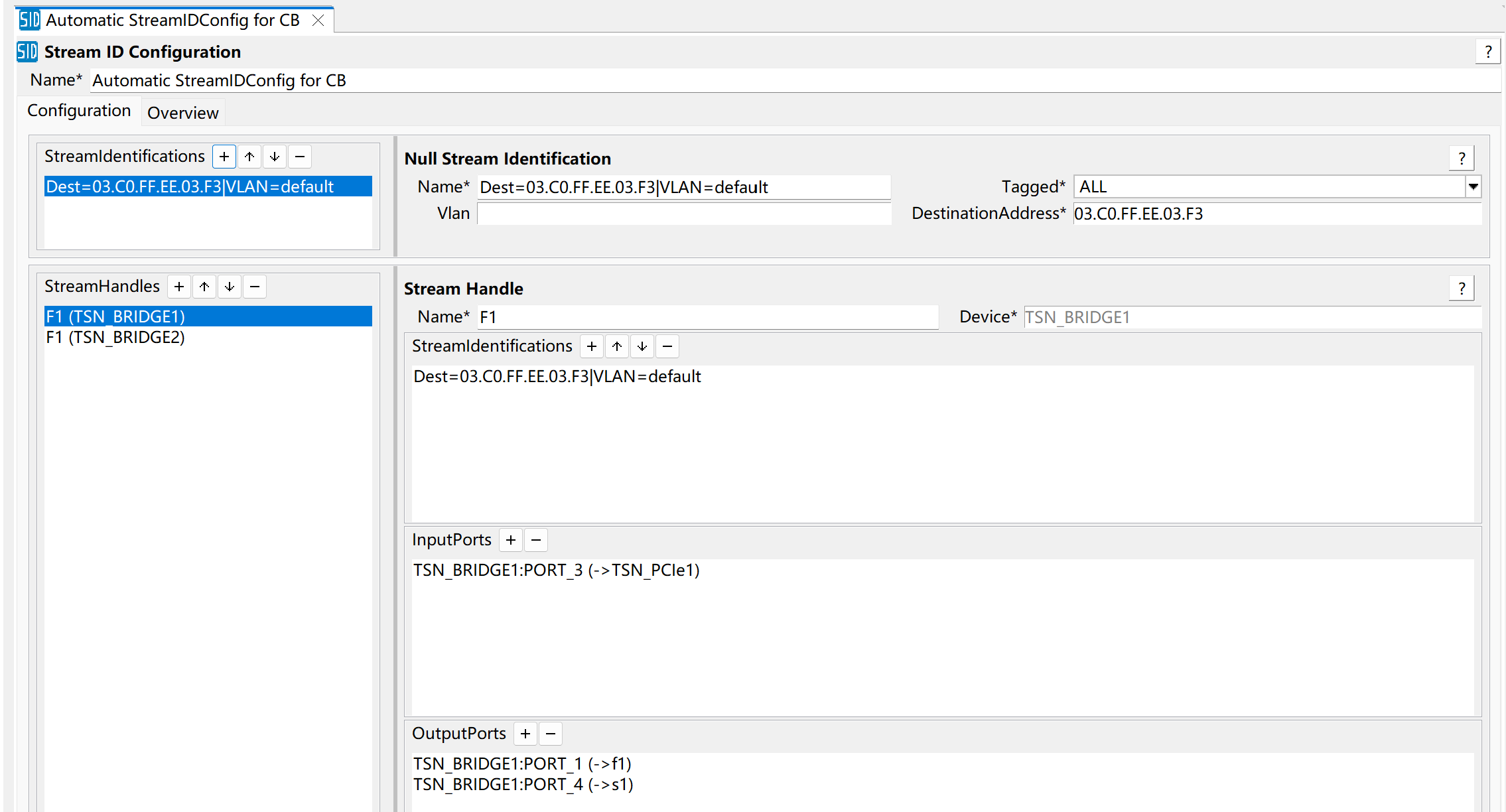Select the F1 (TSN_BRIDGE1) stream handle
1506x812 pixels.
pos(208,316)
